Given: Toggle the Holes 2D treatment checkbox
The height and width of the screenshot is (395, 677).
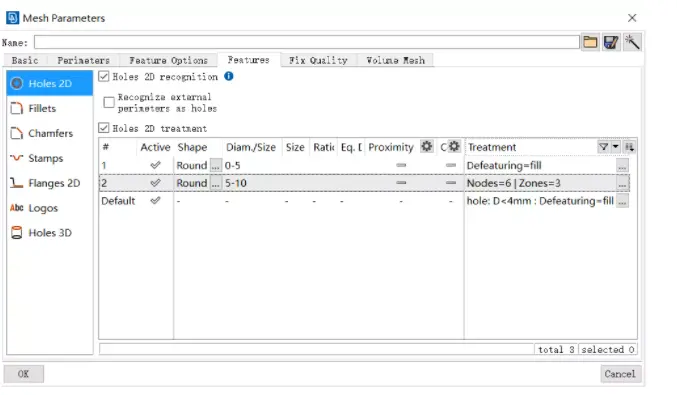Looking at the screenshot, I should (103, 128).
